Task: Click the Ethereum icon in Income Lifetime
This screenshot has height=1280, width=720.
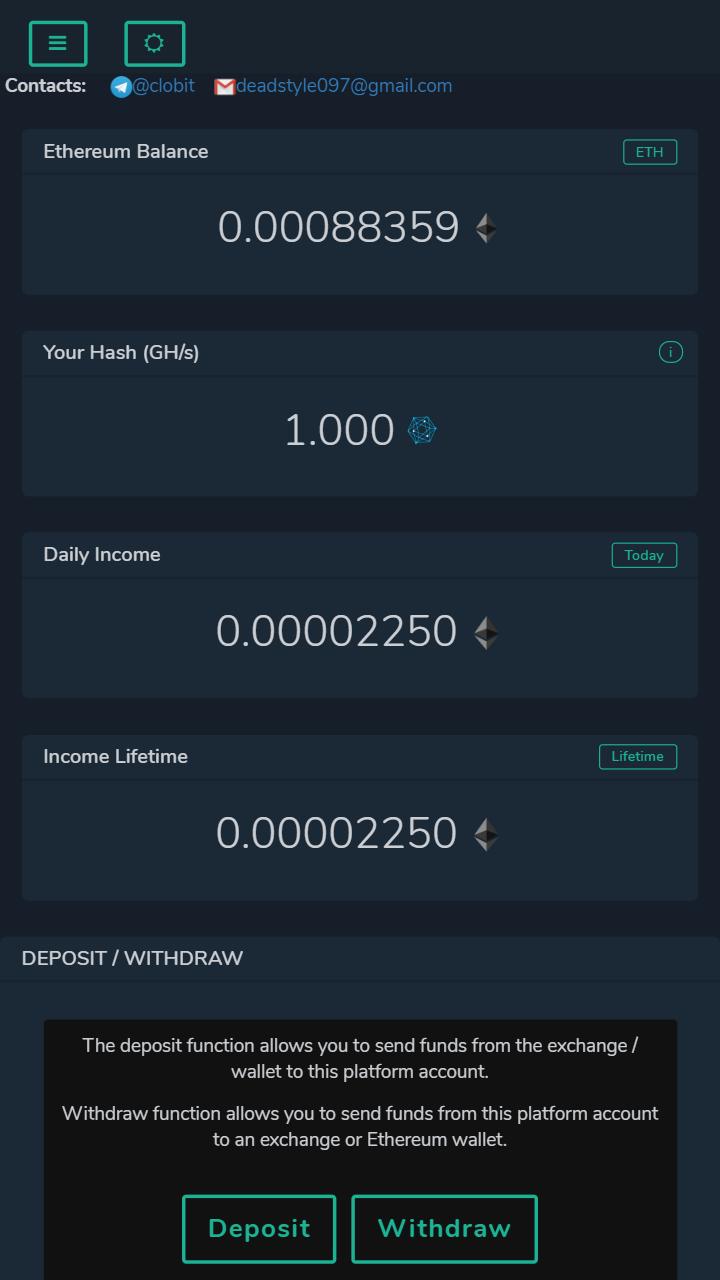Action: pyautogui.click(x=486, y=834)
